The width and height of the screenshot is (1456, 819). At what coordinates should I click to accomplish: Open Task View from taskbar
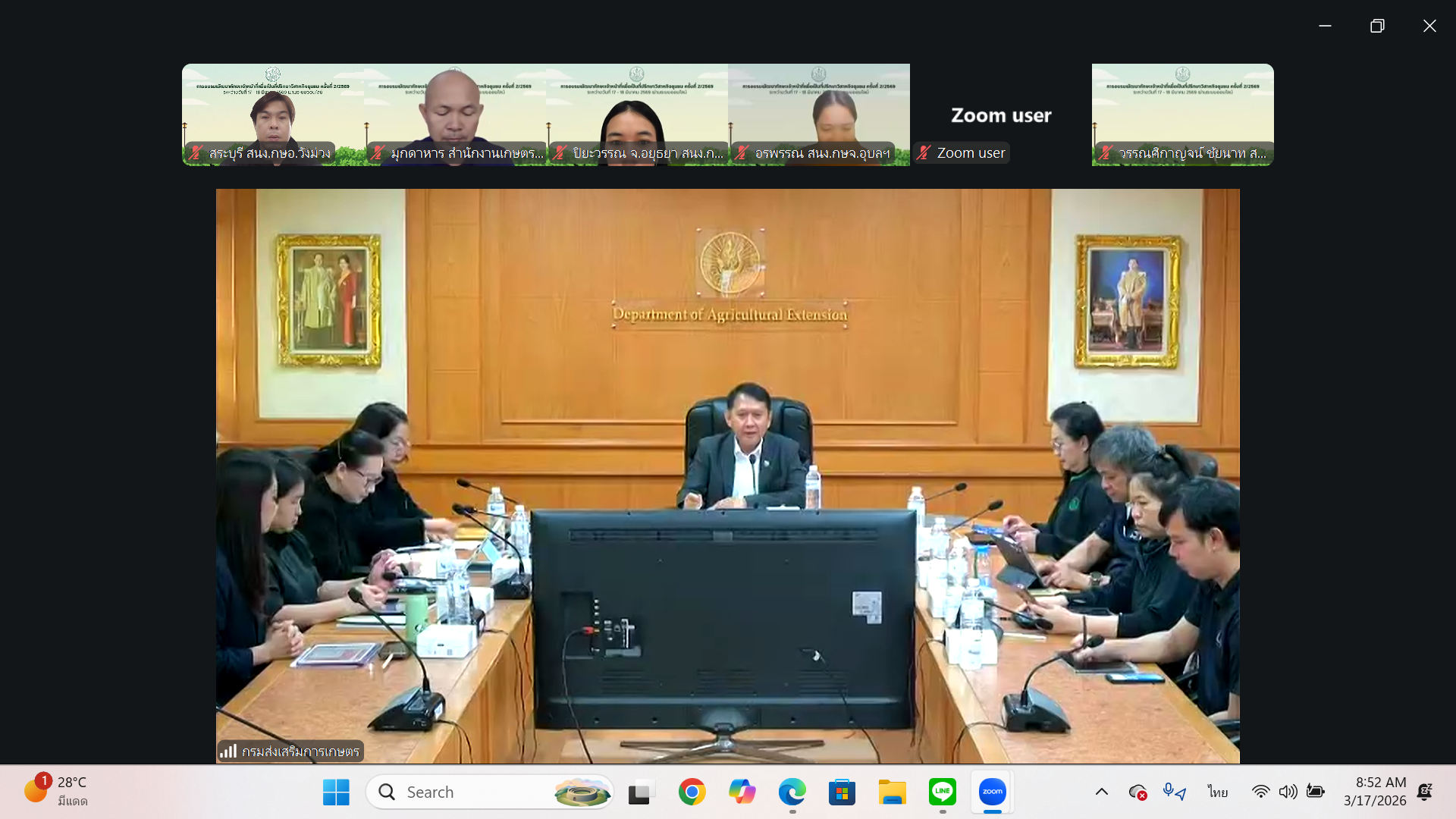(x=642, y=792)
